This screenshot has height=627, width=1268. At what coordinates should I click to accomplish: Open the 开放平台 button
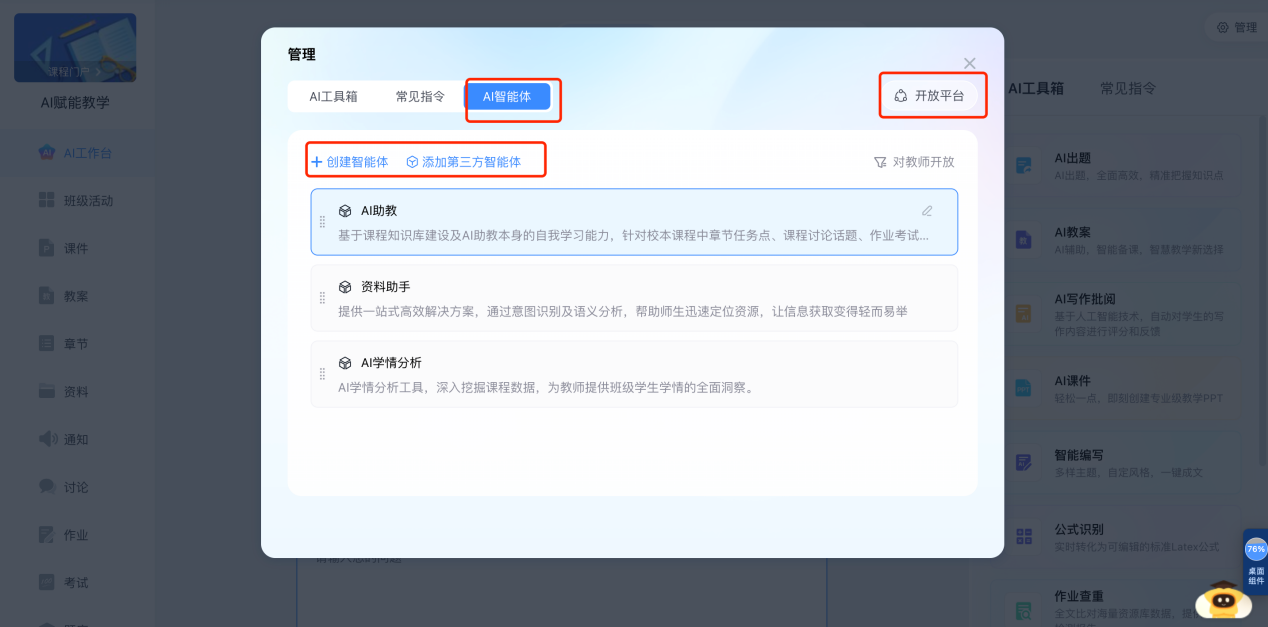click(x=929, y=96)
